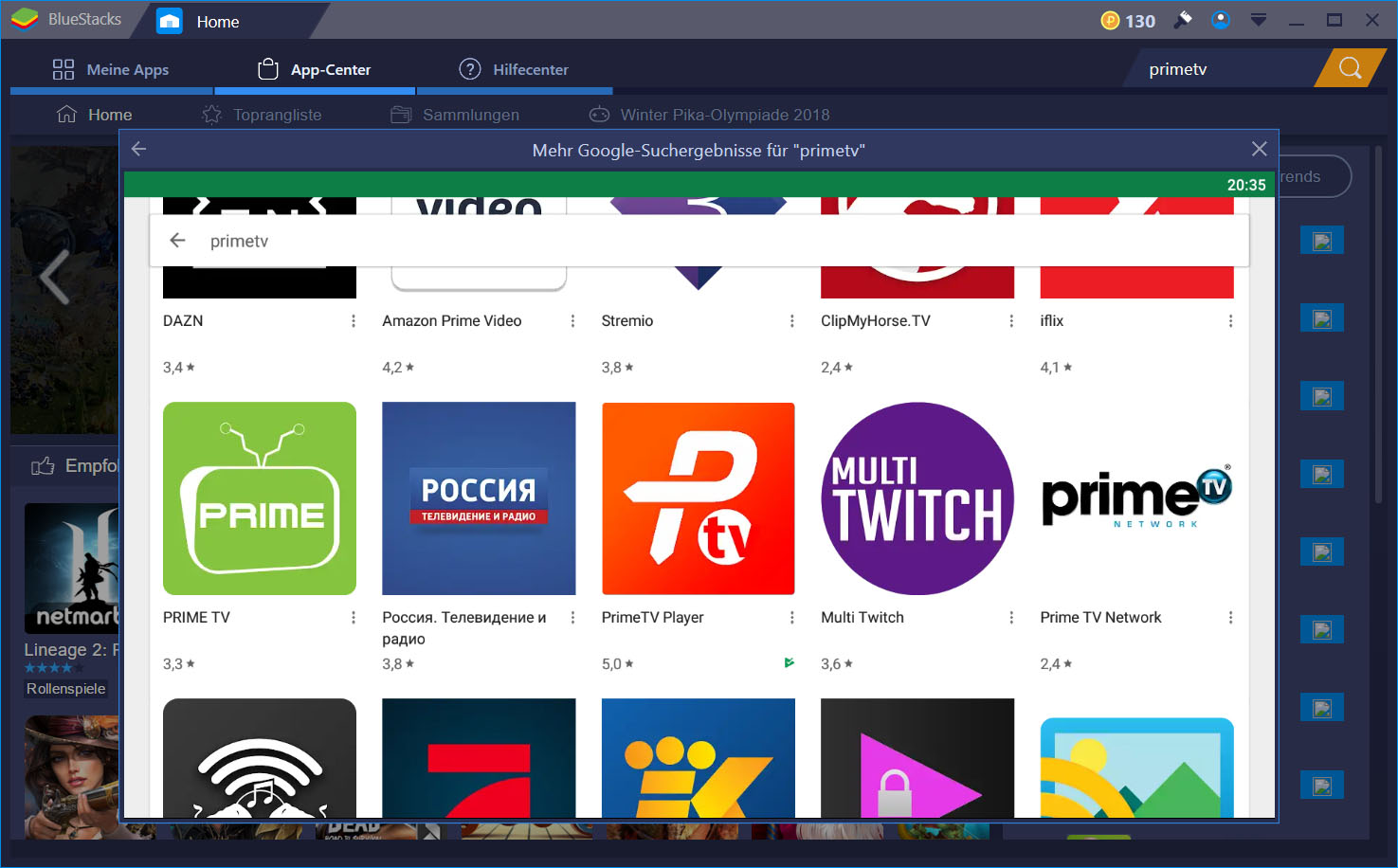Open the pink play-lock app icon

pyautogui.click(x=917, y=758)
